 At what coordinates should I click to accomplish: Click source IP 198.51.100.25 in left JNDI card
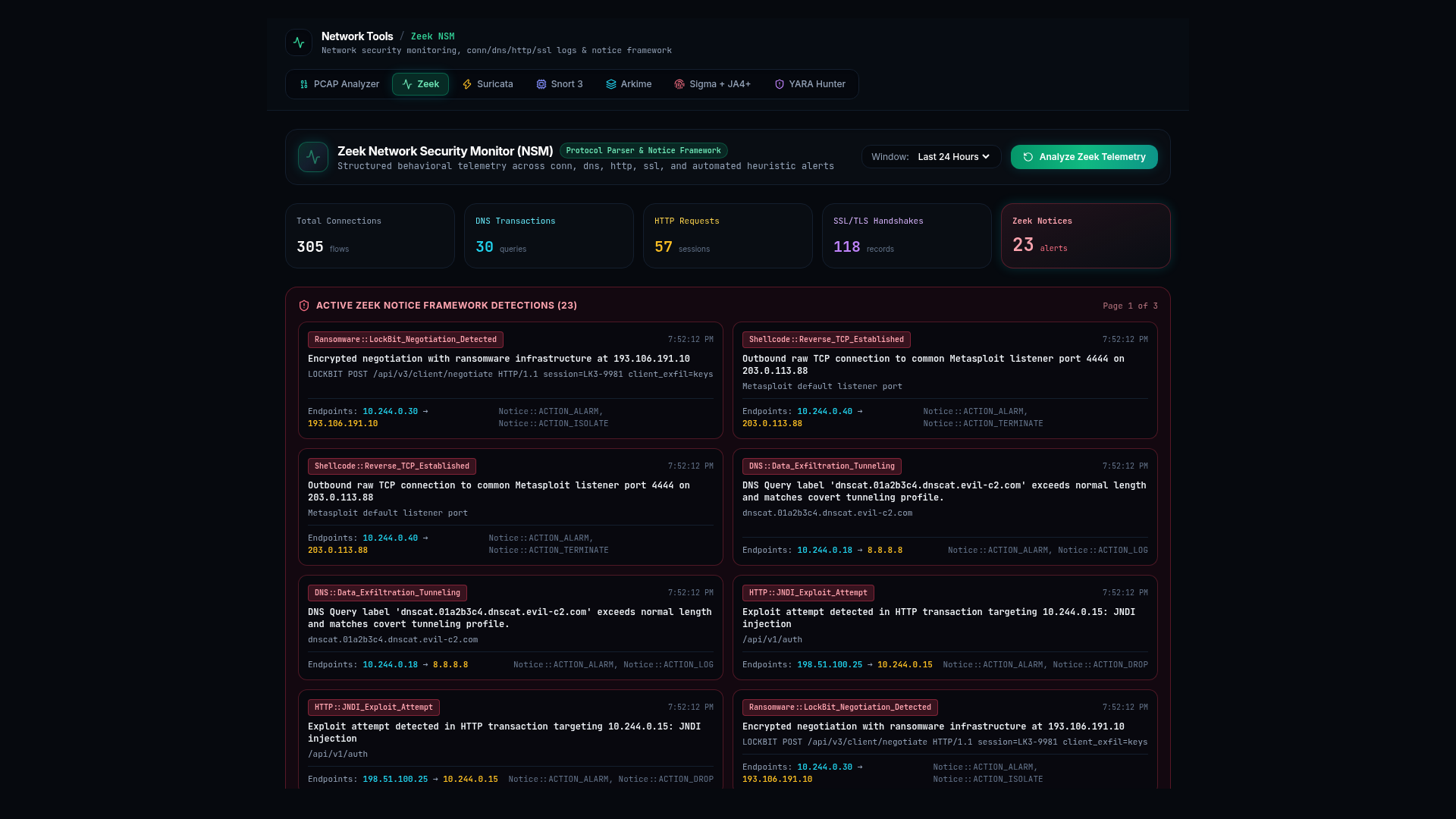395,780
